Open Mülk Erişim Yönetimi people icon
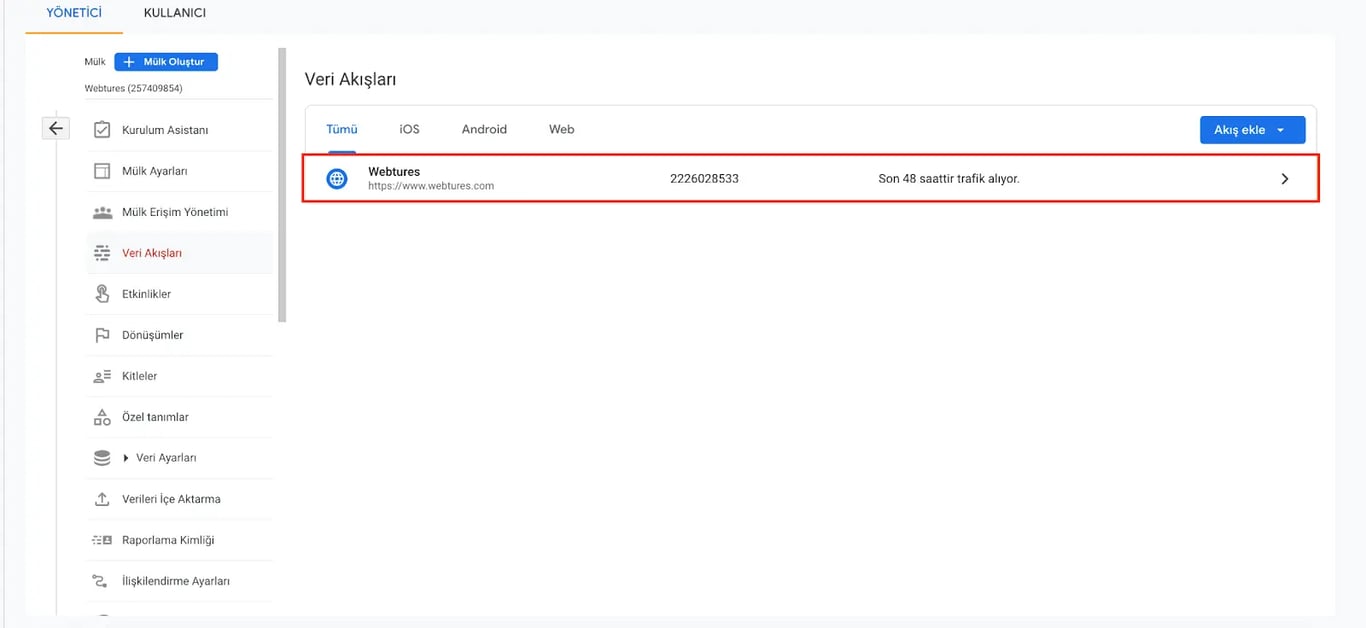The image size is (1366, 628). pos(101,211)
